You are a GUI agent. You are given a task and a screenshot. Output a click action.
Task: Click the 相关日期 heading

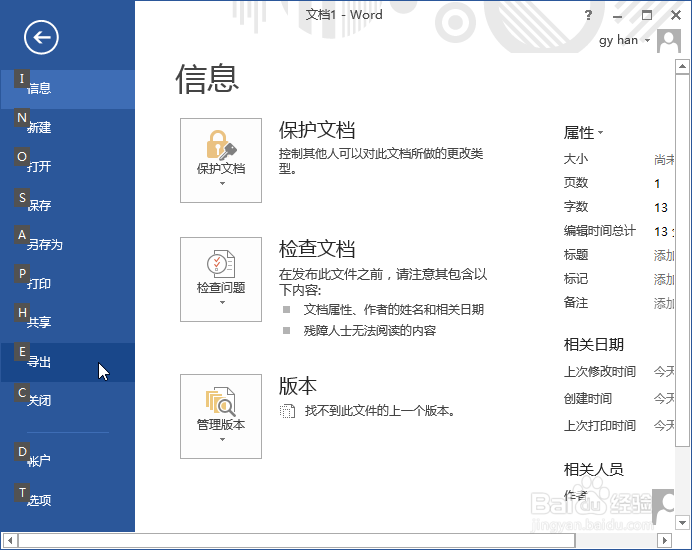[x=593, y=345]
